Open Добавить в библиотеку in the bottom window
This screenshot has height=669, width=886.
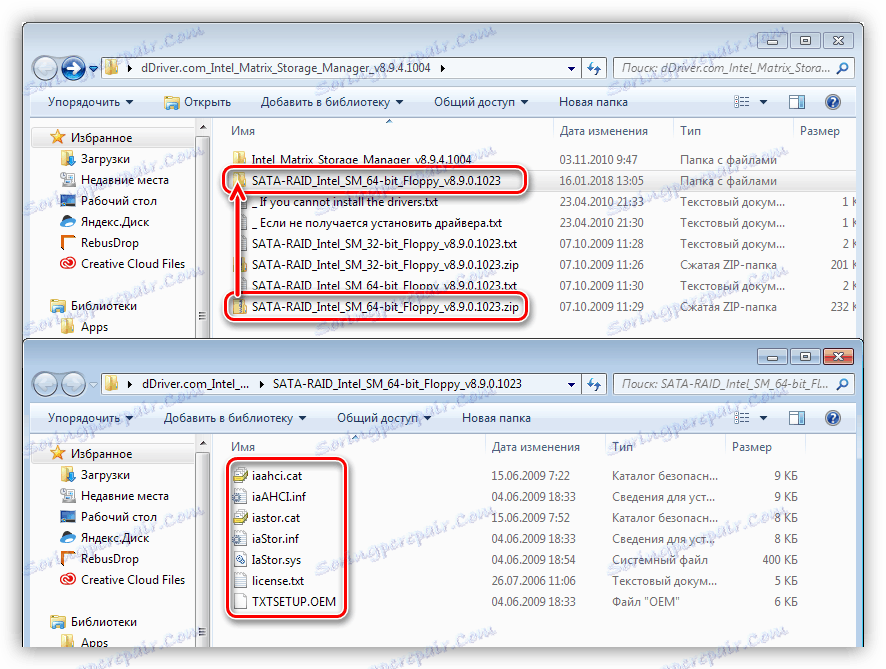[x=235, y=418]
